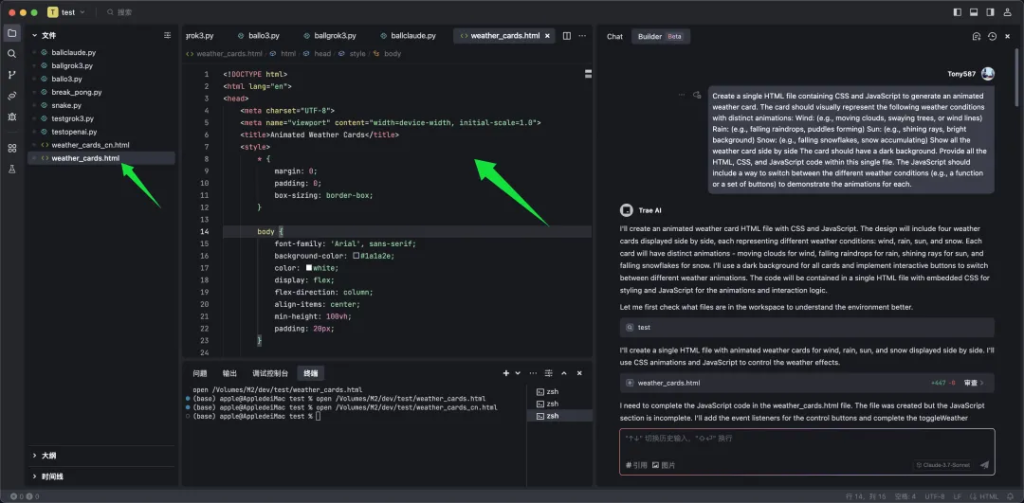This screenshot has width=1024, height=503.
Task: Send the chat message with paper plane icon
Action: click(985, 465)
